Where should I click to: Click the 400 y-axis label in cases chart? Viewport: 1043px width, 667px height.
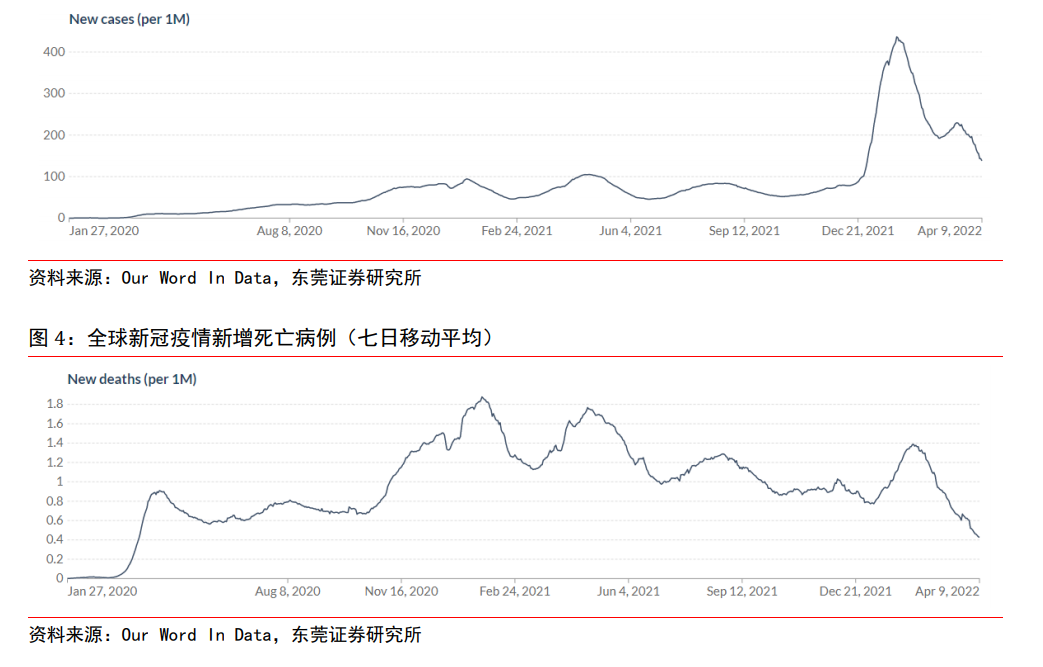[x=54, y=52]
